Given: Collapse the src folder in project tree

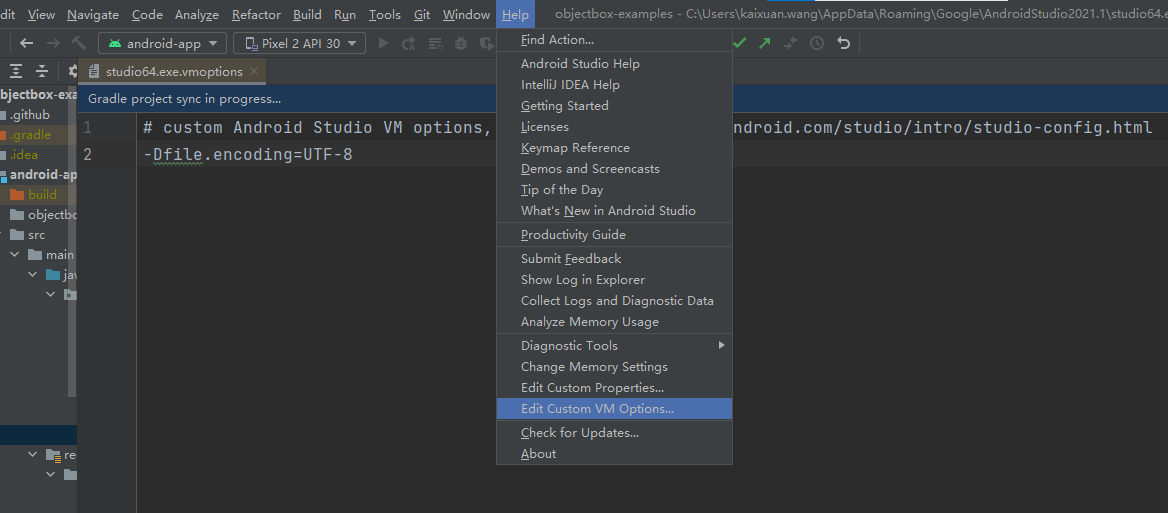Looking at the screenshot, I should [x=3, y=235].
